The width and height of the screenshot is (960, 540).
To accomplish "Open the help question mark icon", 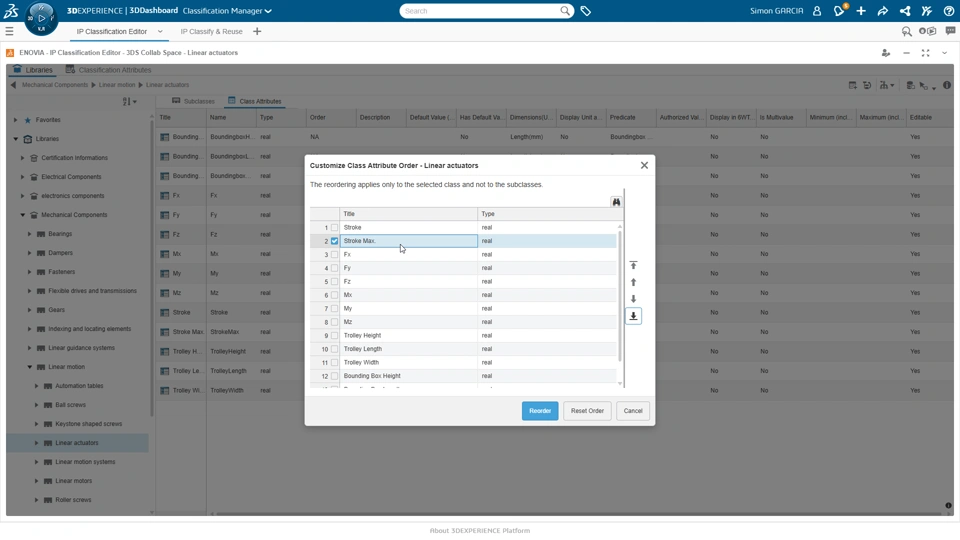I will (x=949, y=11).
